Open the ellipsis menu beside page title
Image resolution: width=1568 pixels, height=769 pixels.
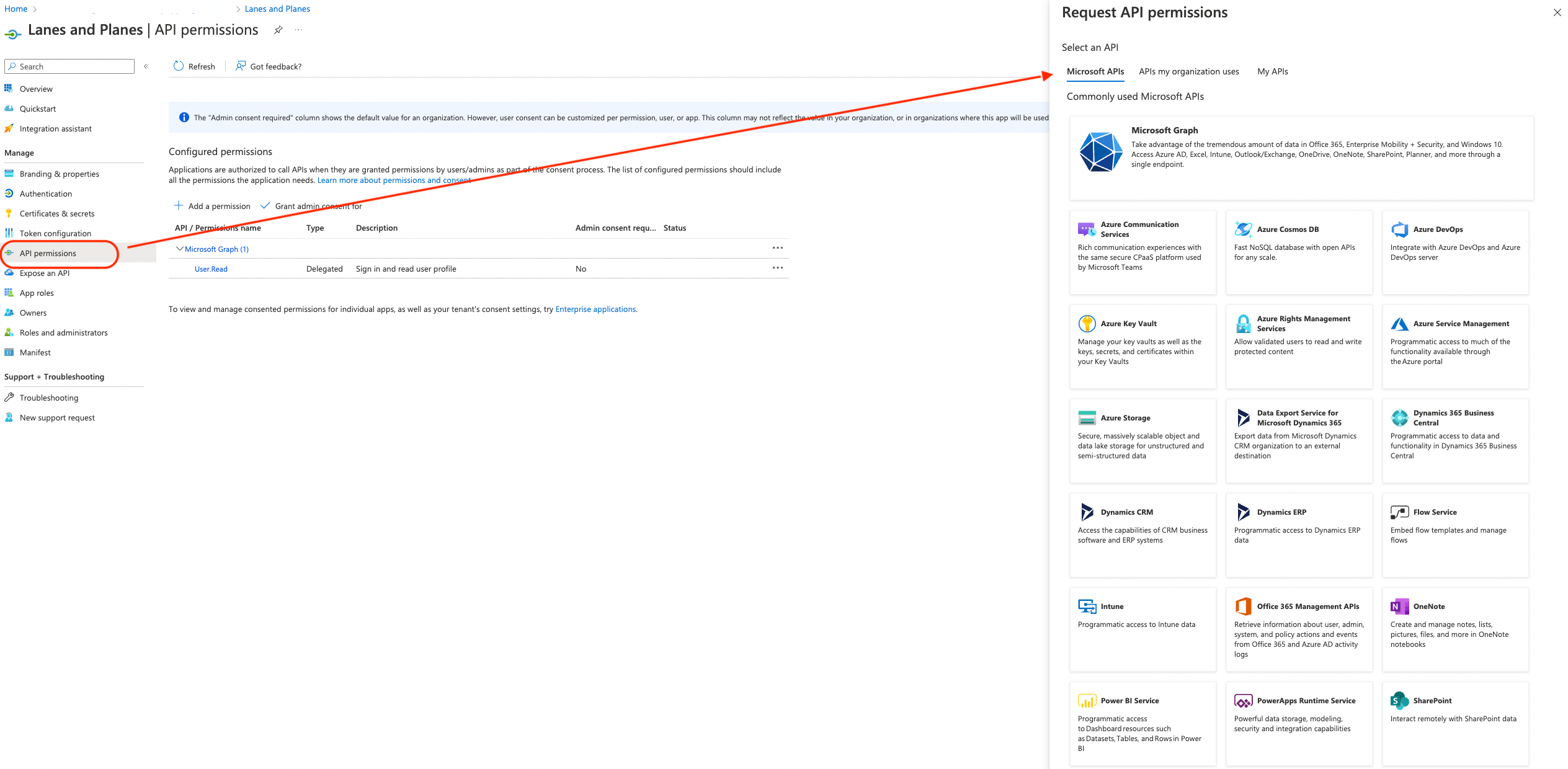pos(298,30)
